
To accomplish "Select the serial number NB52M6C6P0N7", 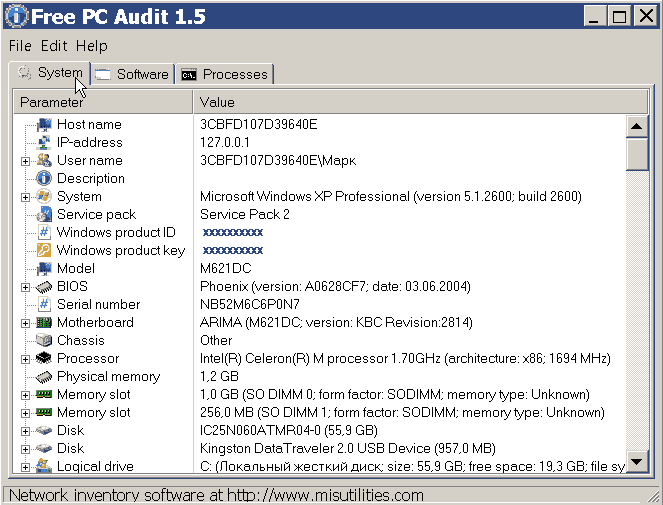I will [x=249, y=305].
